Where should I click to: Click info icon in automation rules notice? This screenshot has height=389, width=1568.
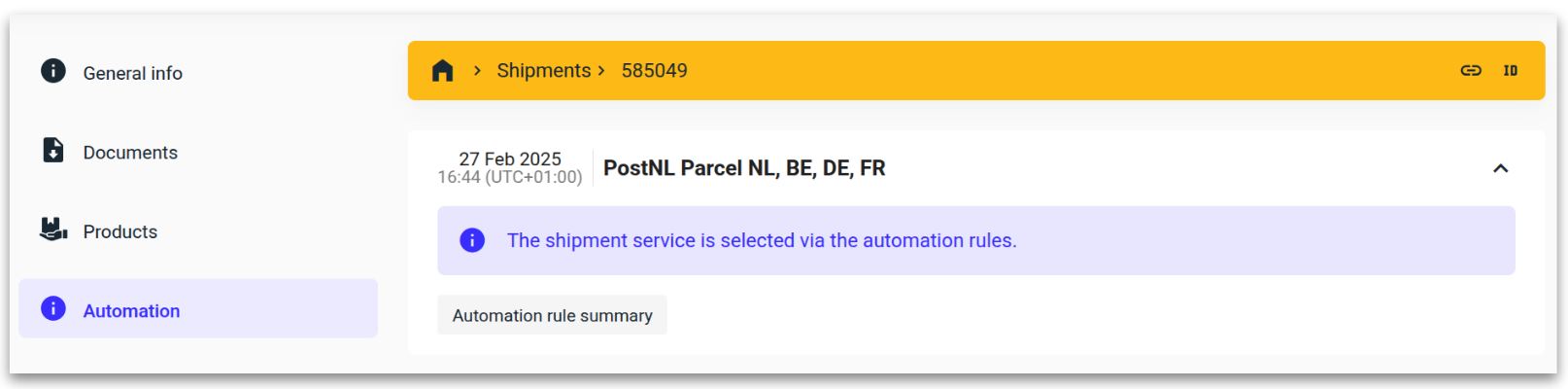(472, 240)
